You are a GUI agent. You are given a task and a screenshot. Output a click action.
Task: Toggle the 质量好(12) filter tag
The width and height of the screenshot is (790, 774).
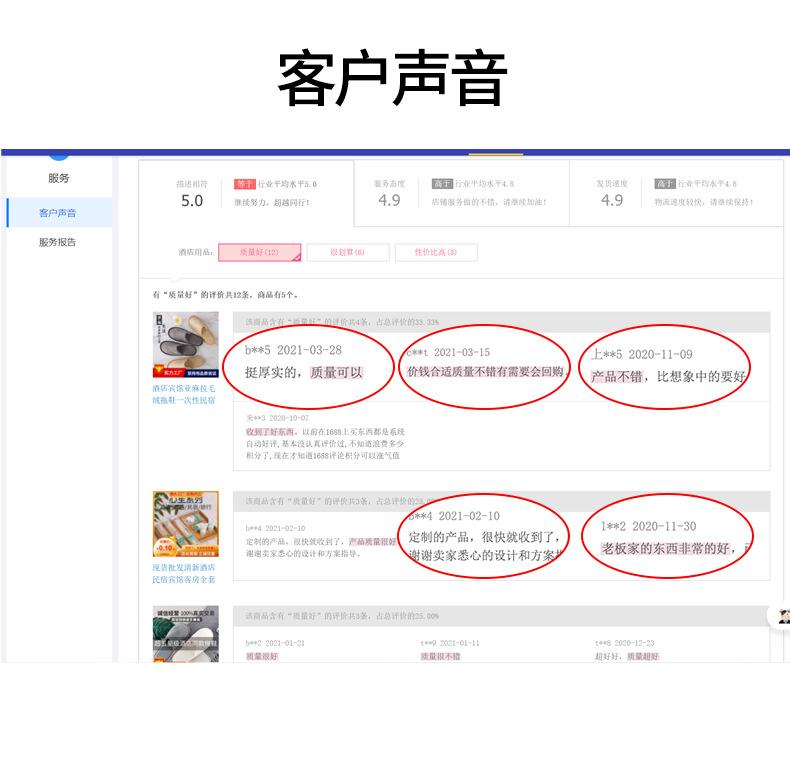259,253
